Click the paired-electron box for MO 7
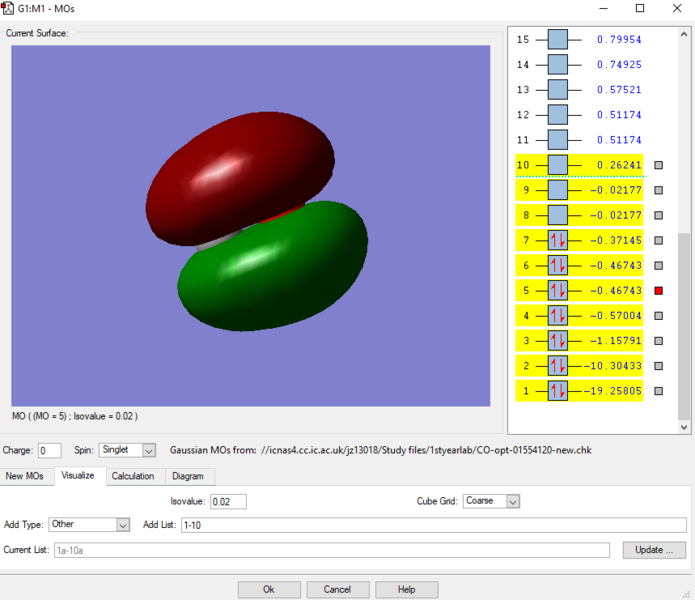Image resolution: width=695 pixels, height=600 pixels. 558,240
